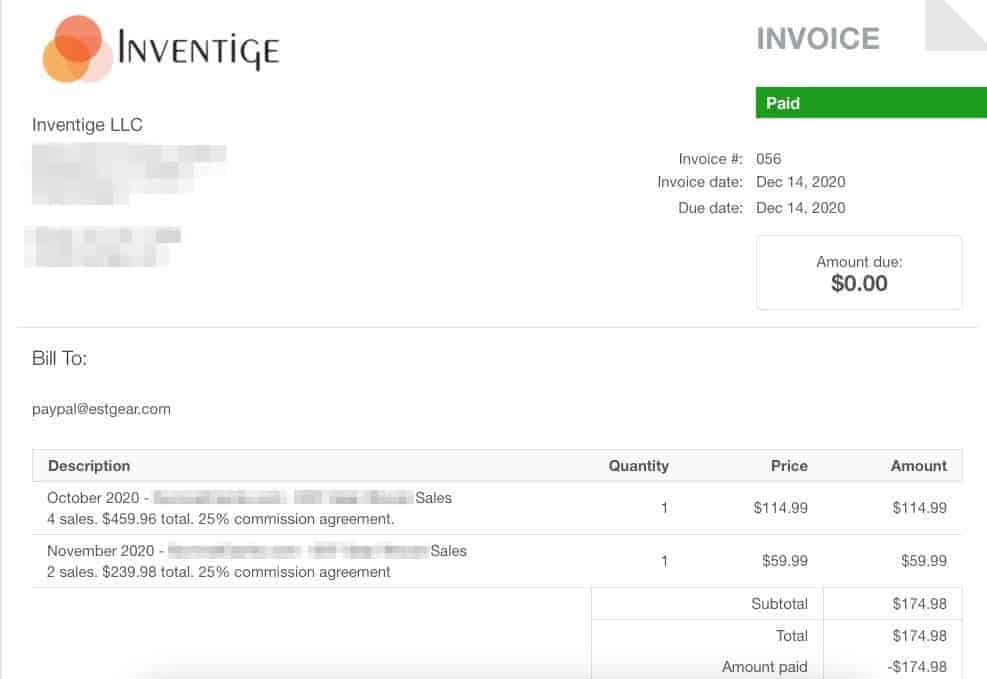Screen dimensions: 987x679
Task: Select the November 2020 sales line item
Action: 256,561
